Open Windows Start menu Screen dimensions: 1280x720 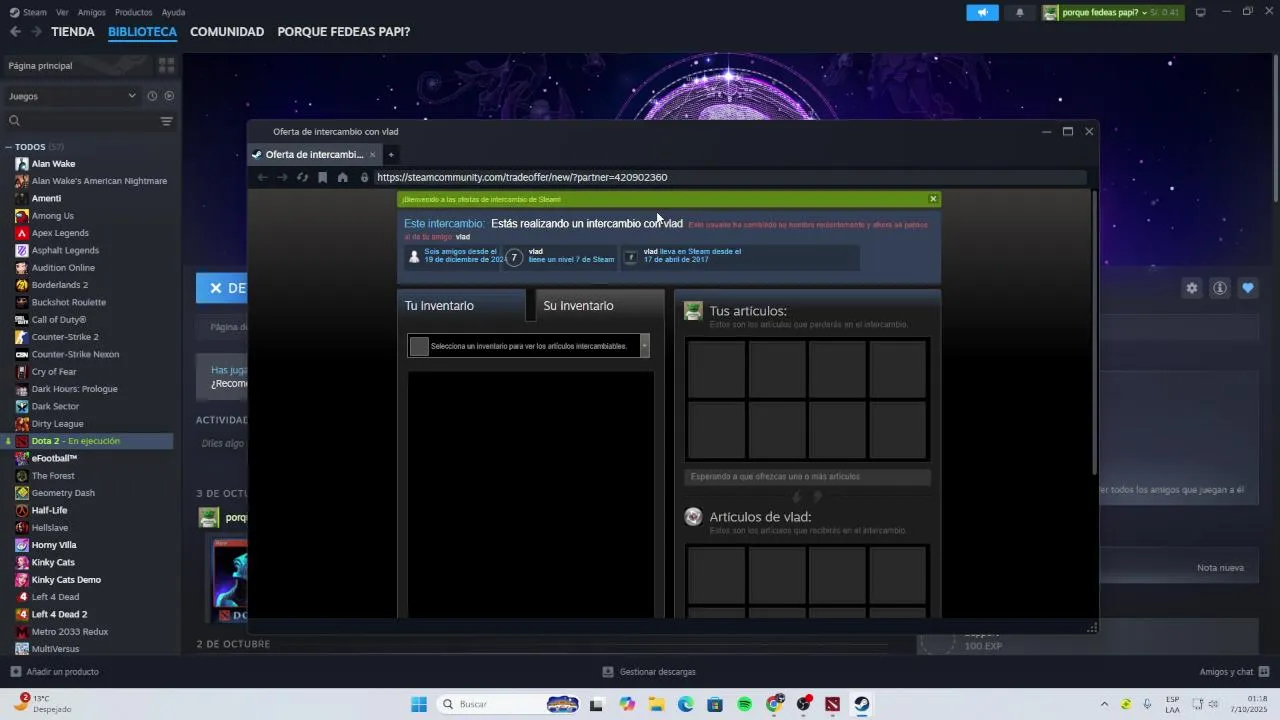pyautogui.click(x=419, y=704)
